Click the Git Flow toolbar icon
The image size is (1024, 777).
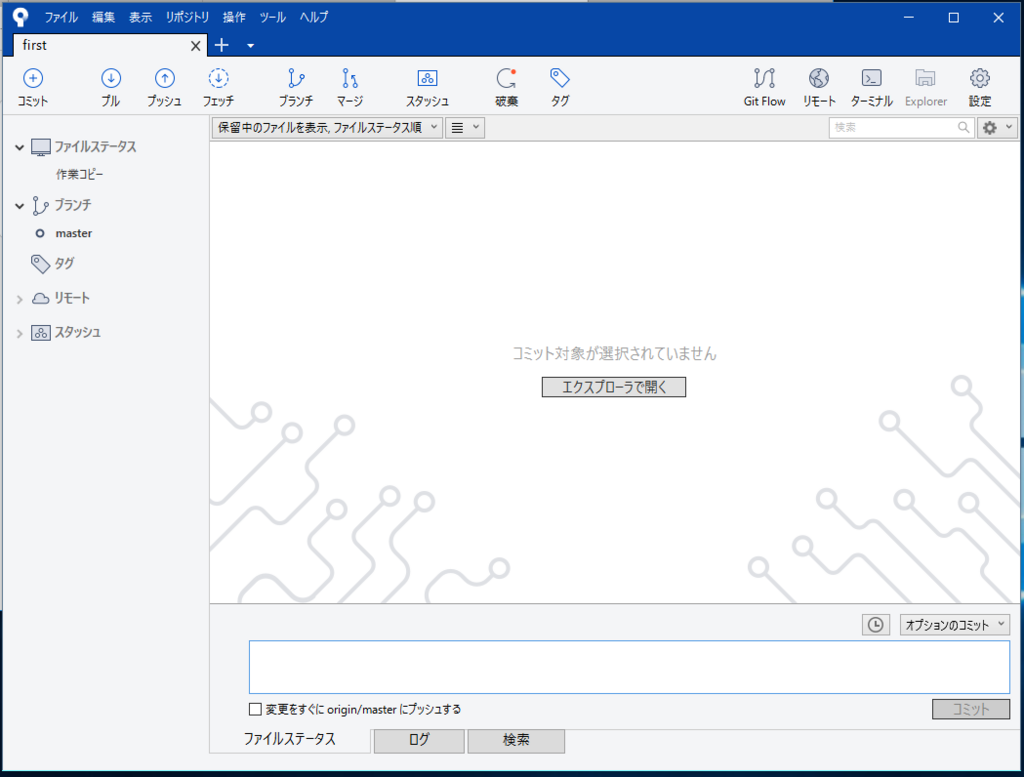click(763, 86)
